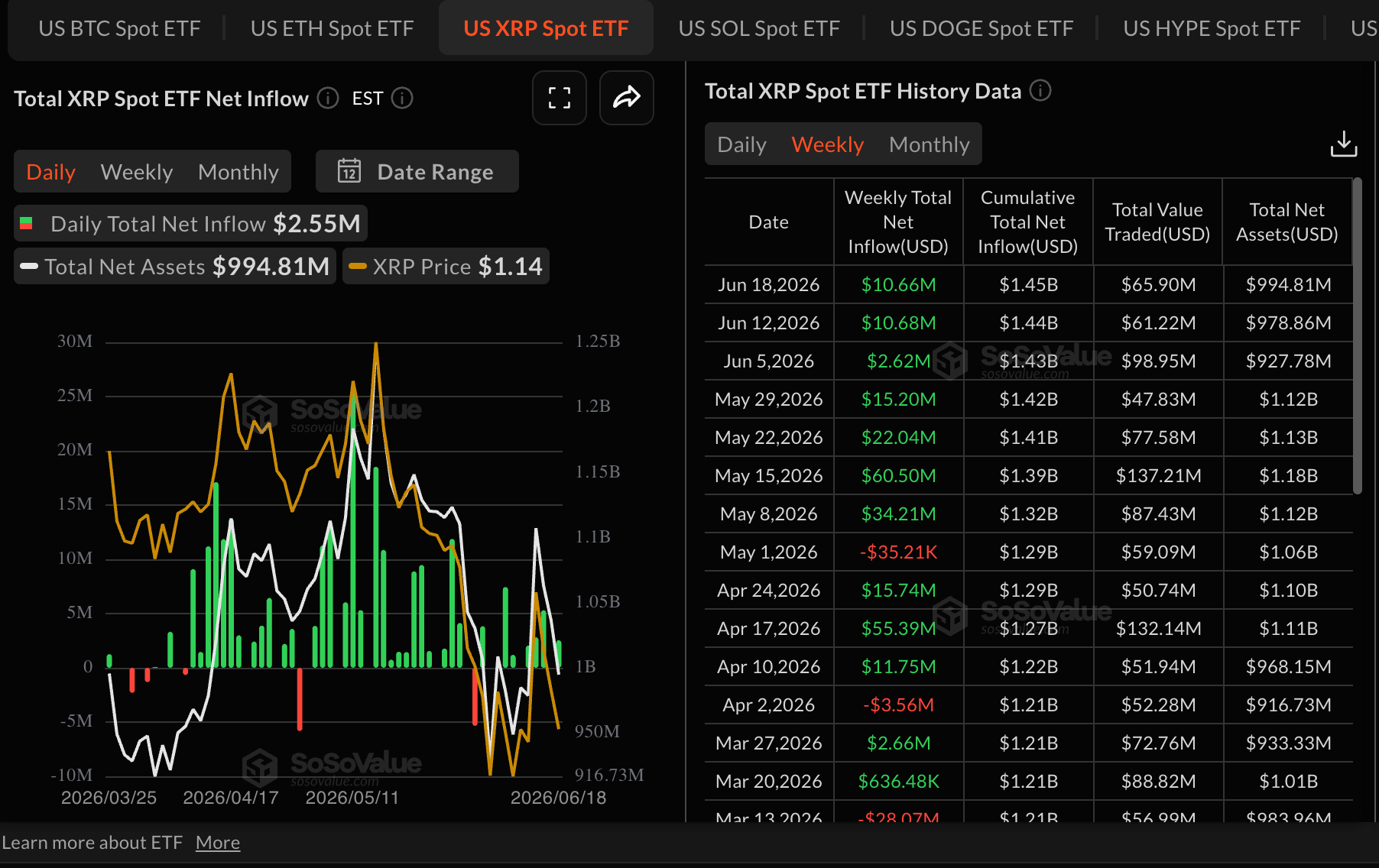Open US SOL Spot ETF tab
The height and width of the screenshot is (868, 1379).
click(x=759, y=28)
